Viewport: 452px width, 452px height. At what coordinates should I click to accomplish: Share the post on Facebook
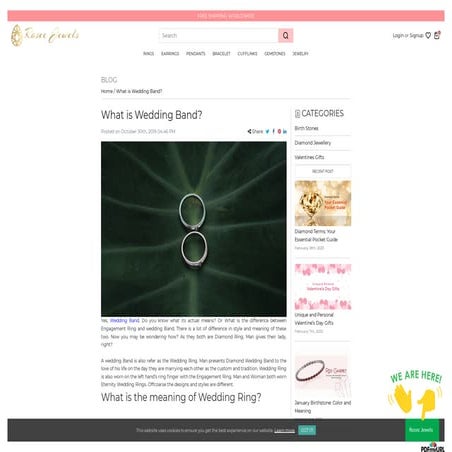(274, 131)
